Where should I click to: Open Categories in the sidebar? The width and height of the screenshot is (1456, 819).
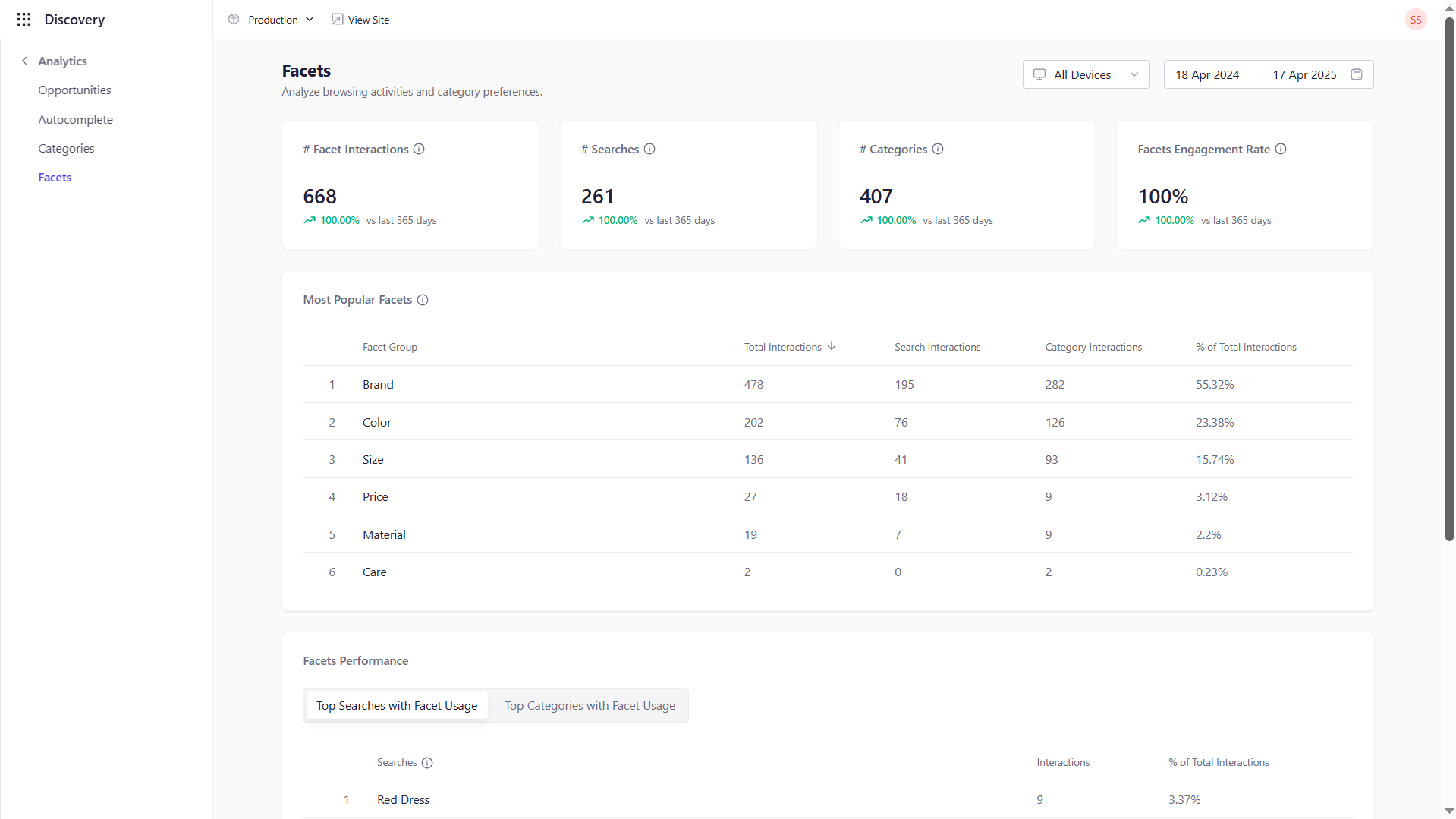tap(66, 148)
